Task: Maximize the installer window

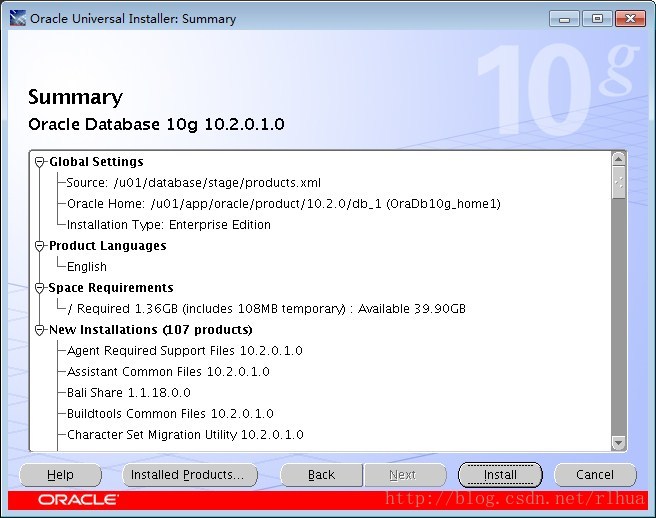Action: click(x=597, y=19)
